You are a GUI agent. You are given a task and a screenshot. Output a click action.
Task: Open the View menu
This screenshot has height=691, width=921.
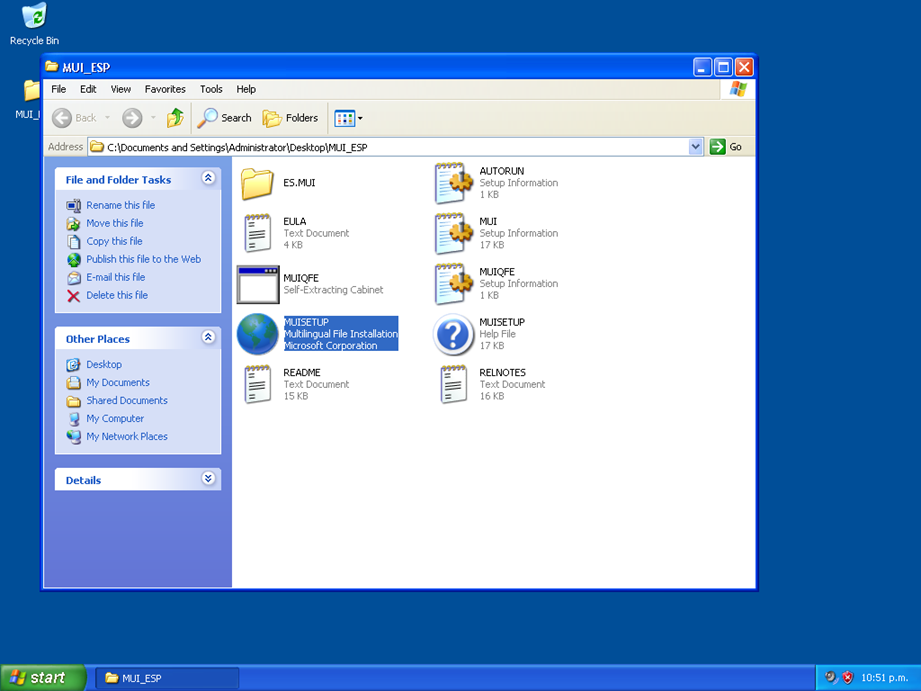click(x=120, y=89)
